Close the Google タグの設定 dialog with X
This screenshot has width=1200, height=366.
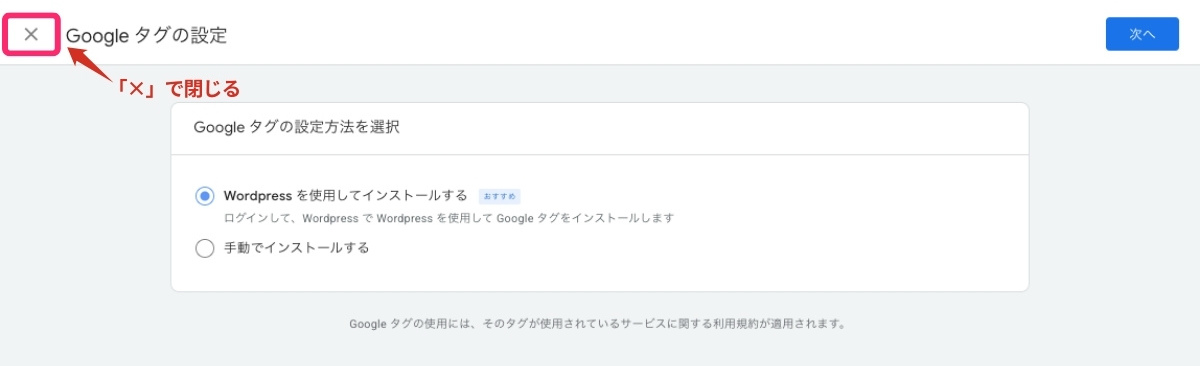(x=31, y=35)
